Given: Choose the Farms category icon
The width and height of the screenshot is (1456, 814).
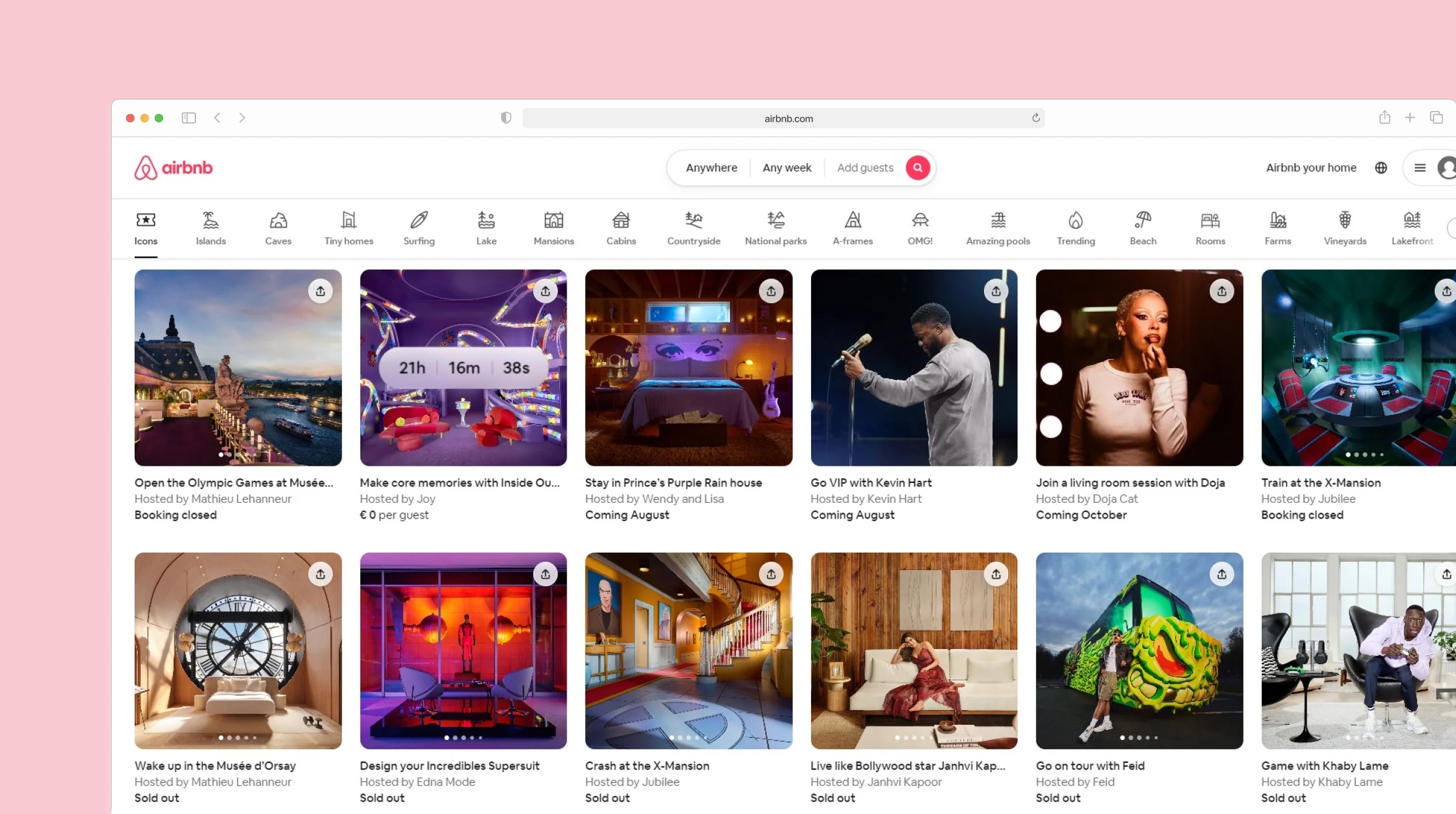Looking at the screenshot, I should (1278, 220).
